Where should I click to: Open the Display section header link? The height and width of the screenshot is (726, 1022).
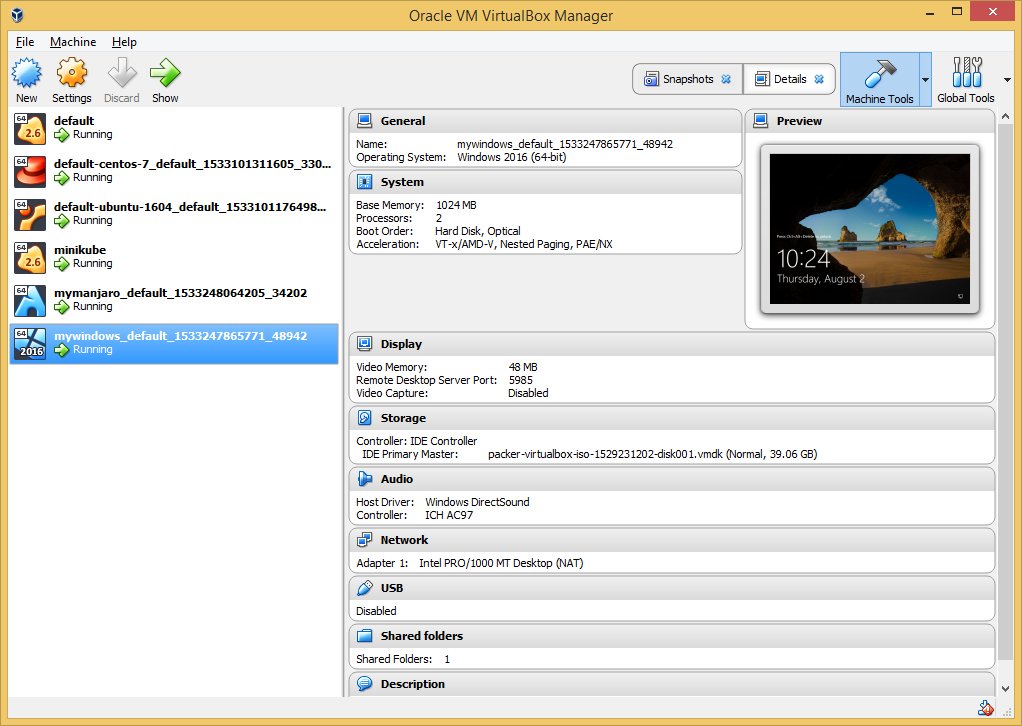[x=402, y=344]
